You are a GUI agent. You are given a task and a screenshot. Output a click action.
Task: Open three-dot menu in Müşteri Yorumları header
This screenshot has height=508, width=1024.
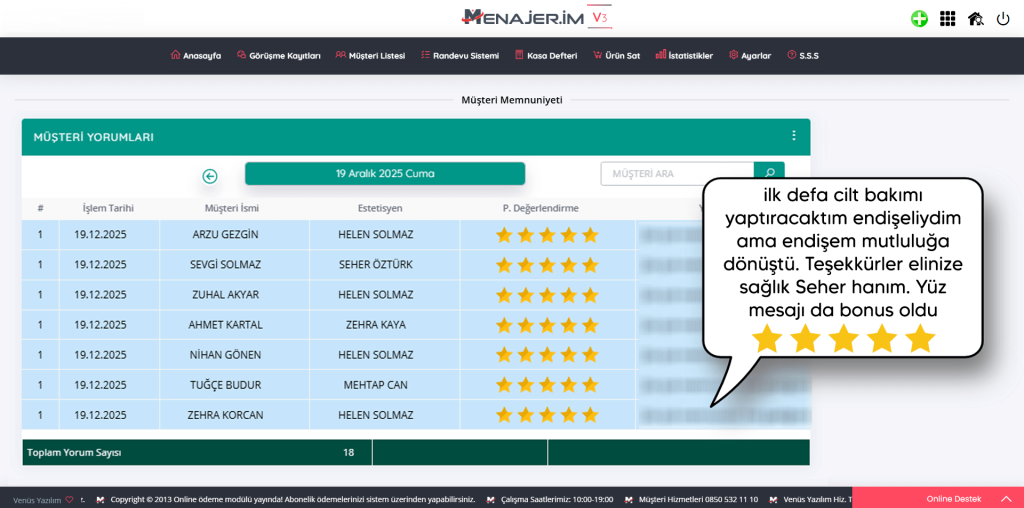point(794,136)
